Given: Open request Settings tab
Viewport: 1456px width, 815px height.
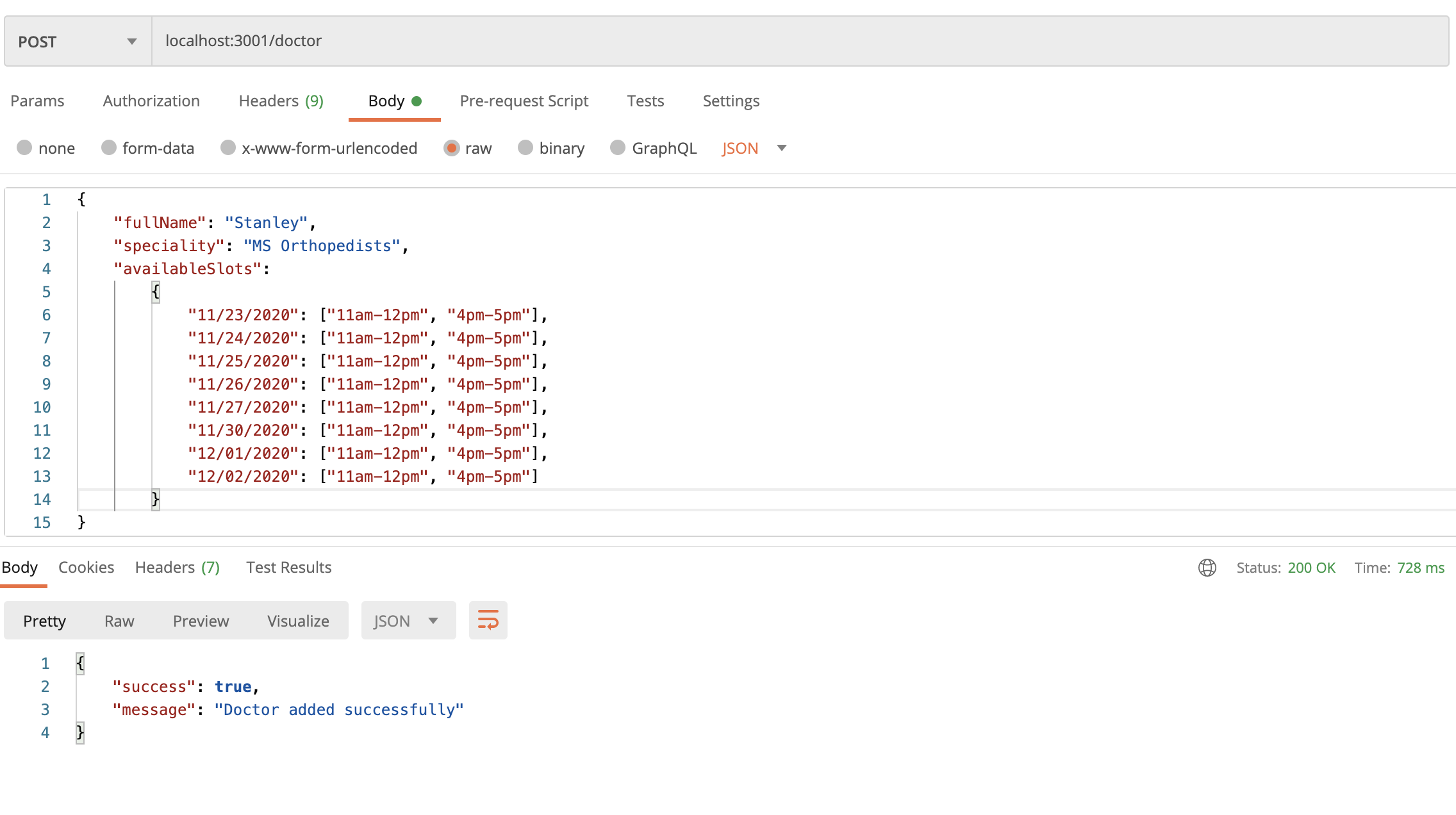Looking at the screenshot, I should [x=731, y=101].
